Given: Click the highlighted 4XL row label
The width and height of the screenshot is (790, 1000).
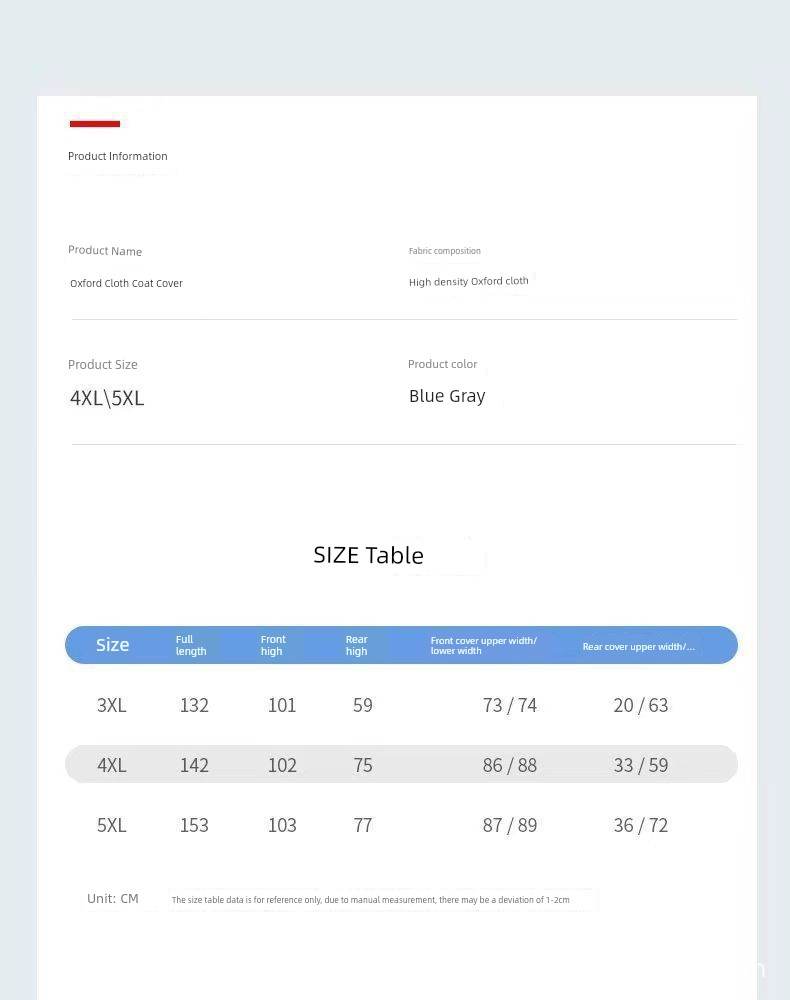Looking at the screenshot, I should [x=112, y=765].
